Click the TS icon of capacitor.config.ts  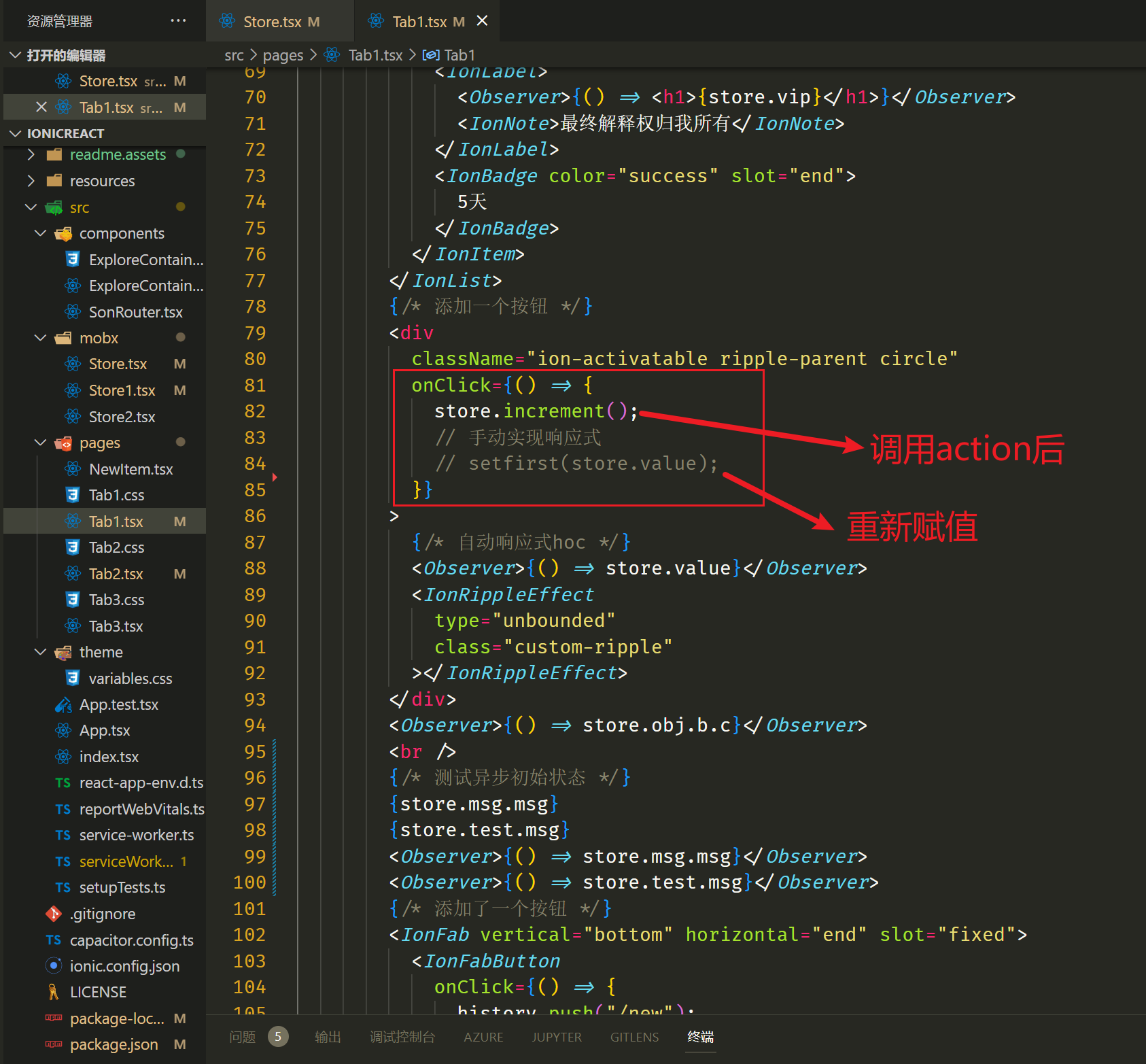click(x=54, y=940)
